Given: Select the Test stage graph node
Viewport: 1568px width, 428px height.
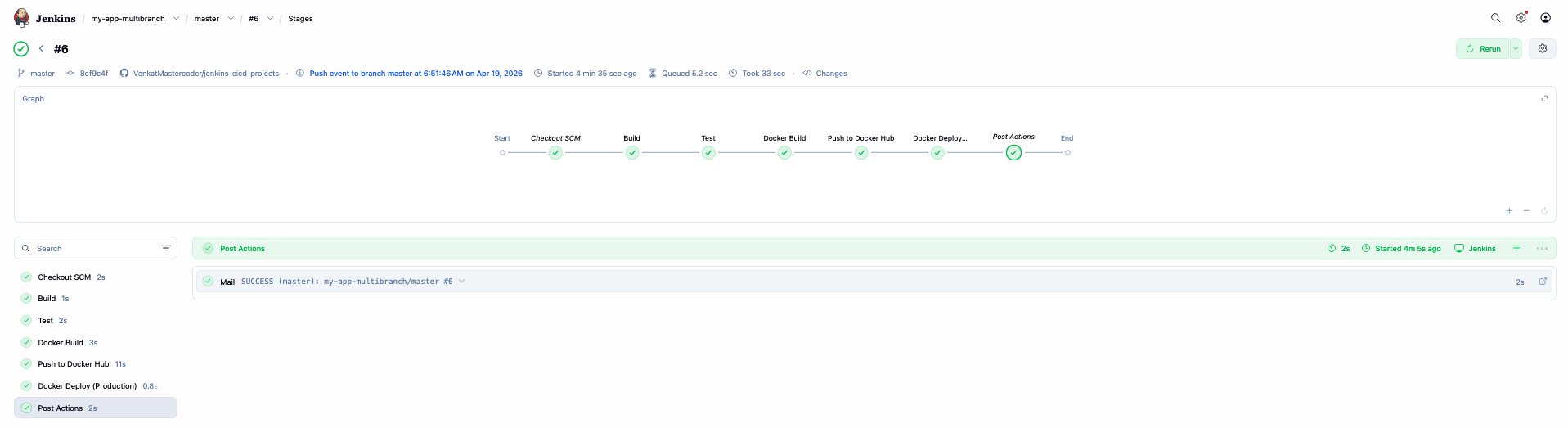Looking at the screenshot, I should click(x=708, y=153).
